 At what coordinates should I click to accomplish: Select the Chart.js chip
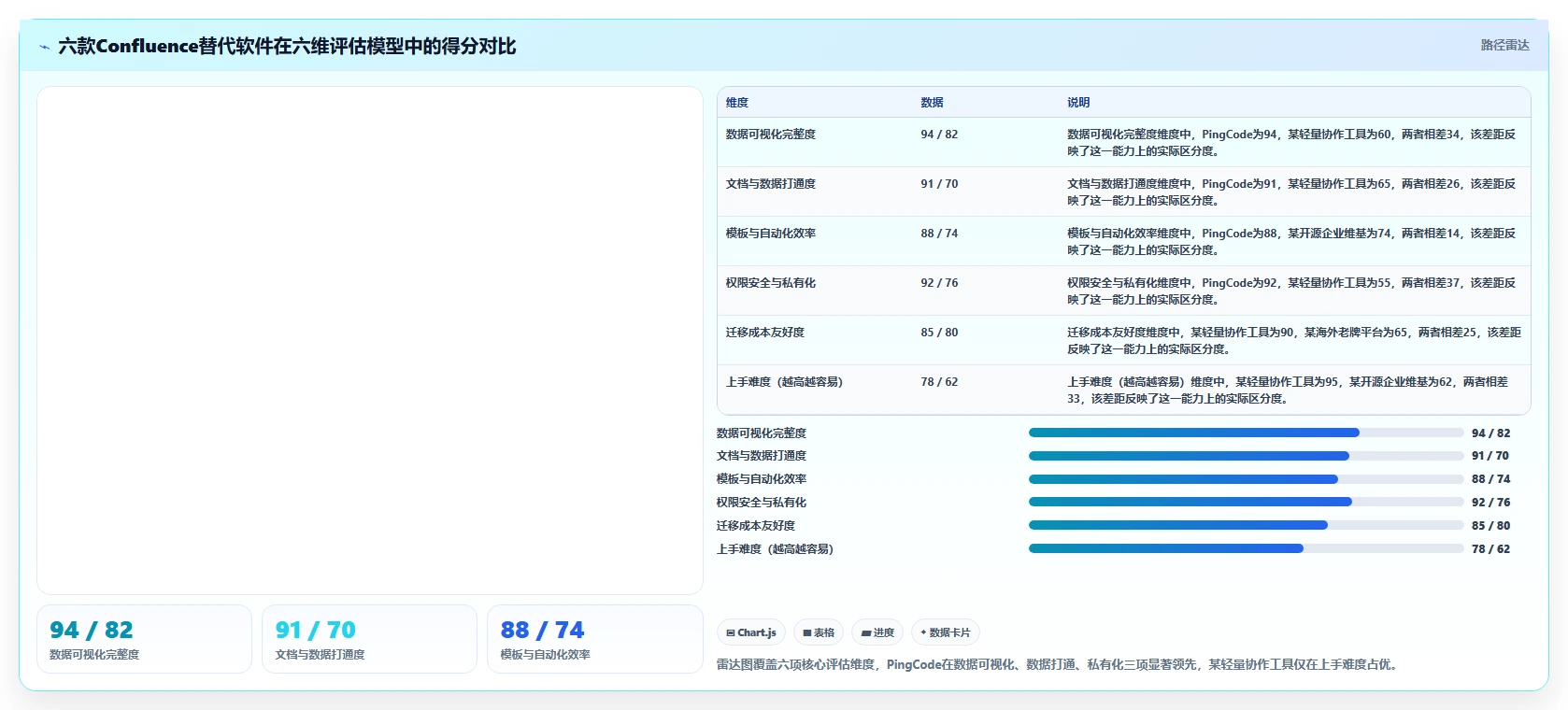[x=751, y=632]
